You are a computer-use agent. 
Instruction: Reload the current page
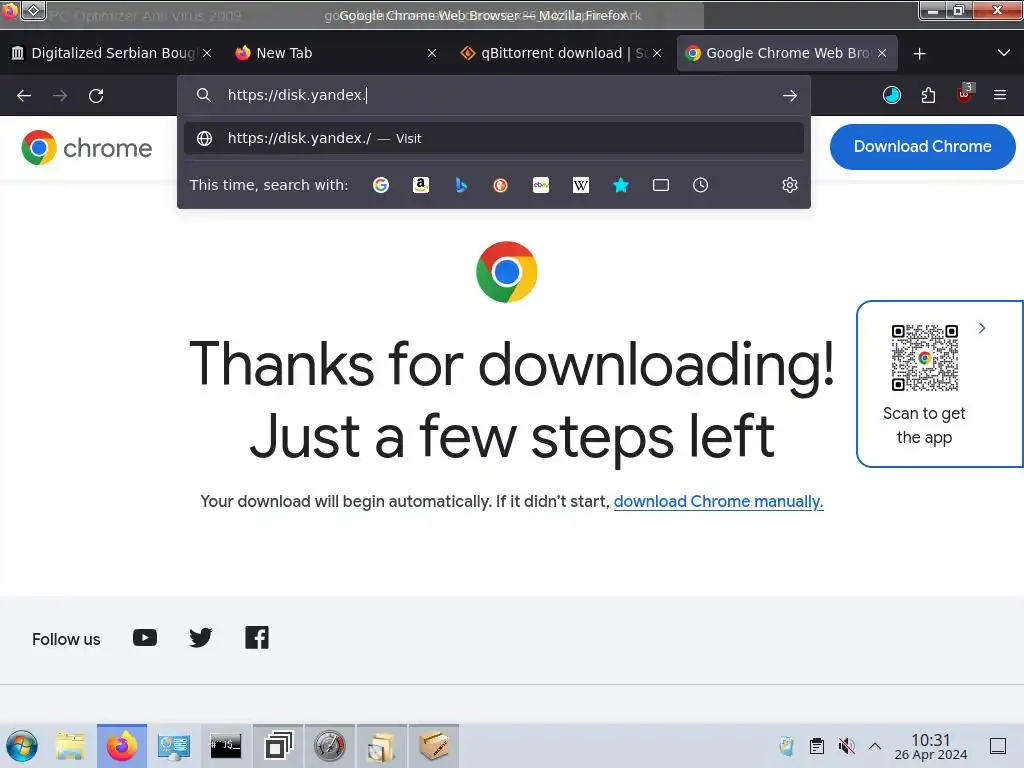(x=96, y=96)
